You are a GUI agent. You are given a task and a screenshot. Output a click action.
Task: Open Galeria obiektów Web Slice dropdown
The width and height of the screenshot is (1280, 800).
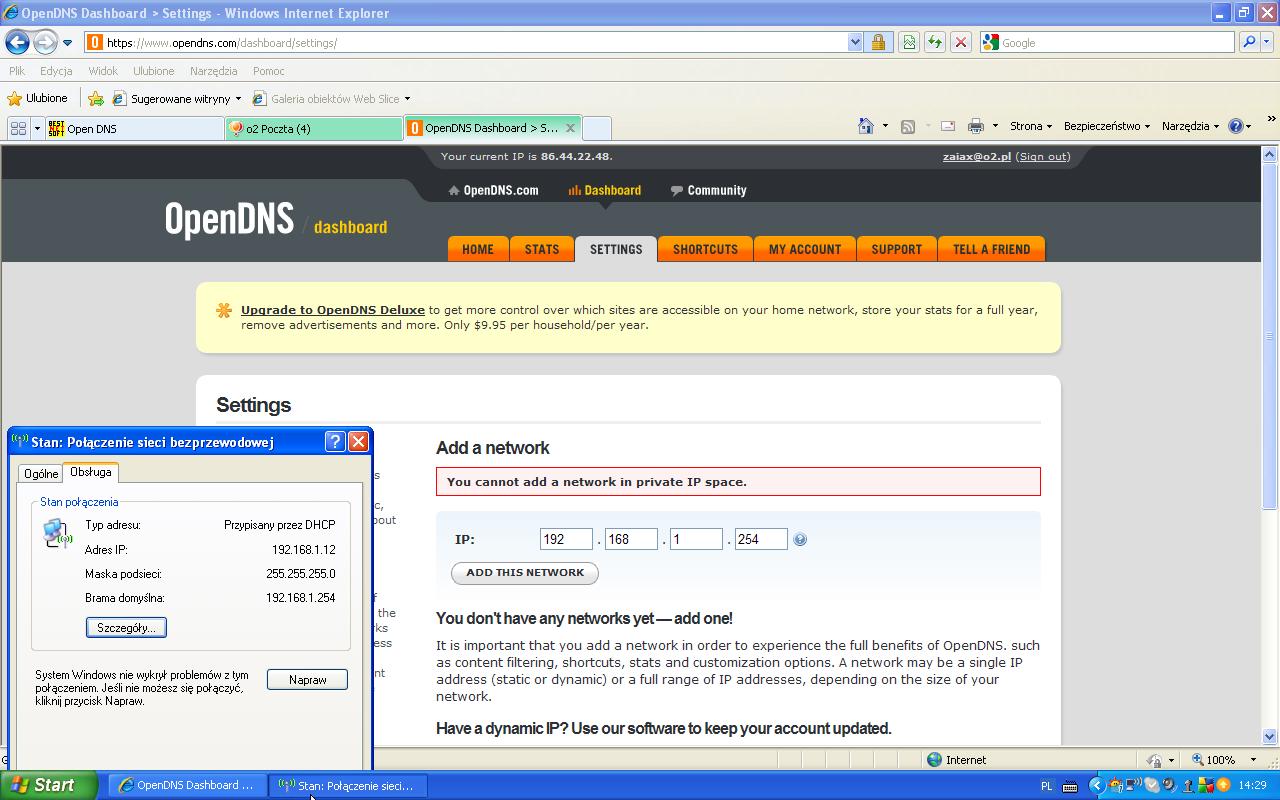[x=332, y=98]
